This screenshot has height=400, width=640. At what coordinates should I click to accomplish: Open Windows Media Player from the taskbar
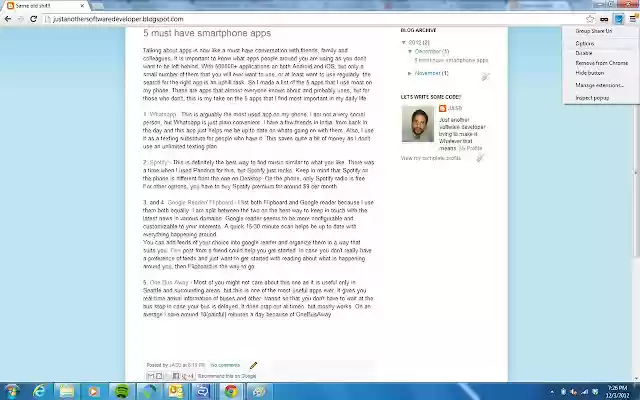[94, 392]
